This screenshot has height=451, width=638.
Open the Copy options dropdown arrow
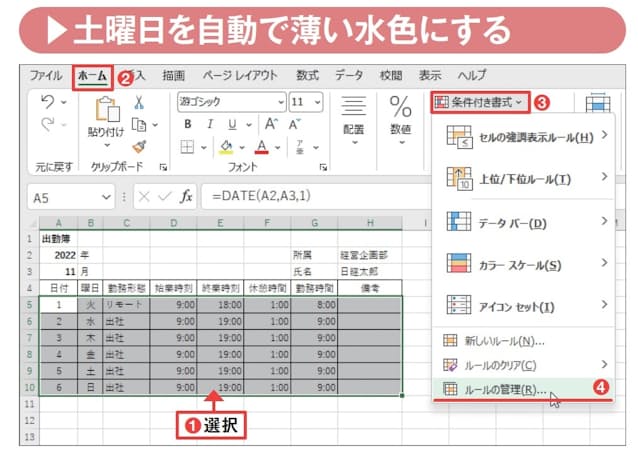pyautogui.click(x=155, y=125)
